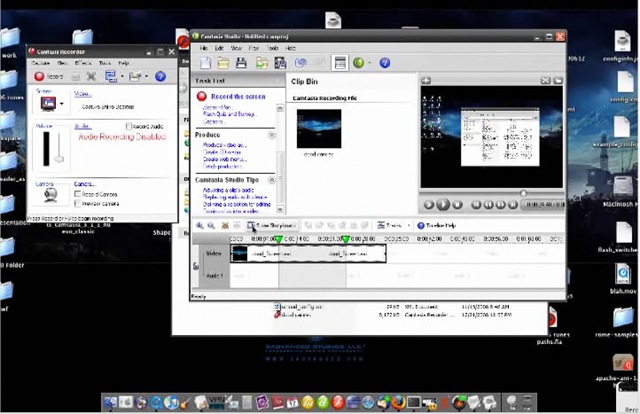Open File menu in Camtasia Studio
Image resolution: width=640 pixels, height=414 pixels.
coord(204,48)
